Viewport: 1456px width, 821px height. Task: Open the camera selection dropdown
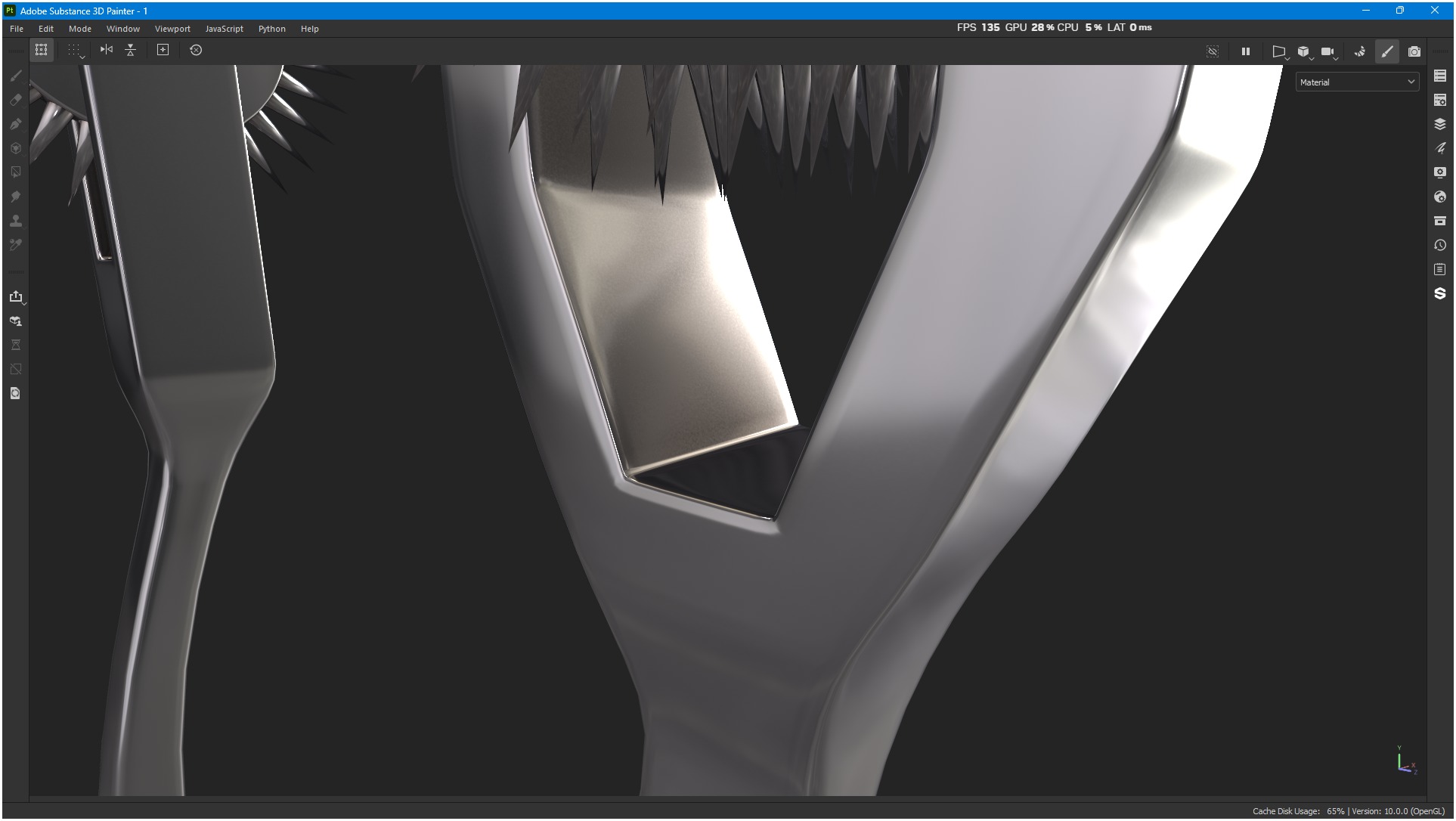pos(1328,51)
